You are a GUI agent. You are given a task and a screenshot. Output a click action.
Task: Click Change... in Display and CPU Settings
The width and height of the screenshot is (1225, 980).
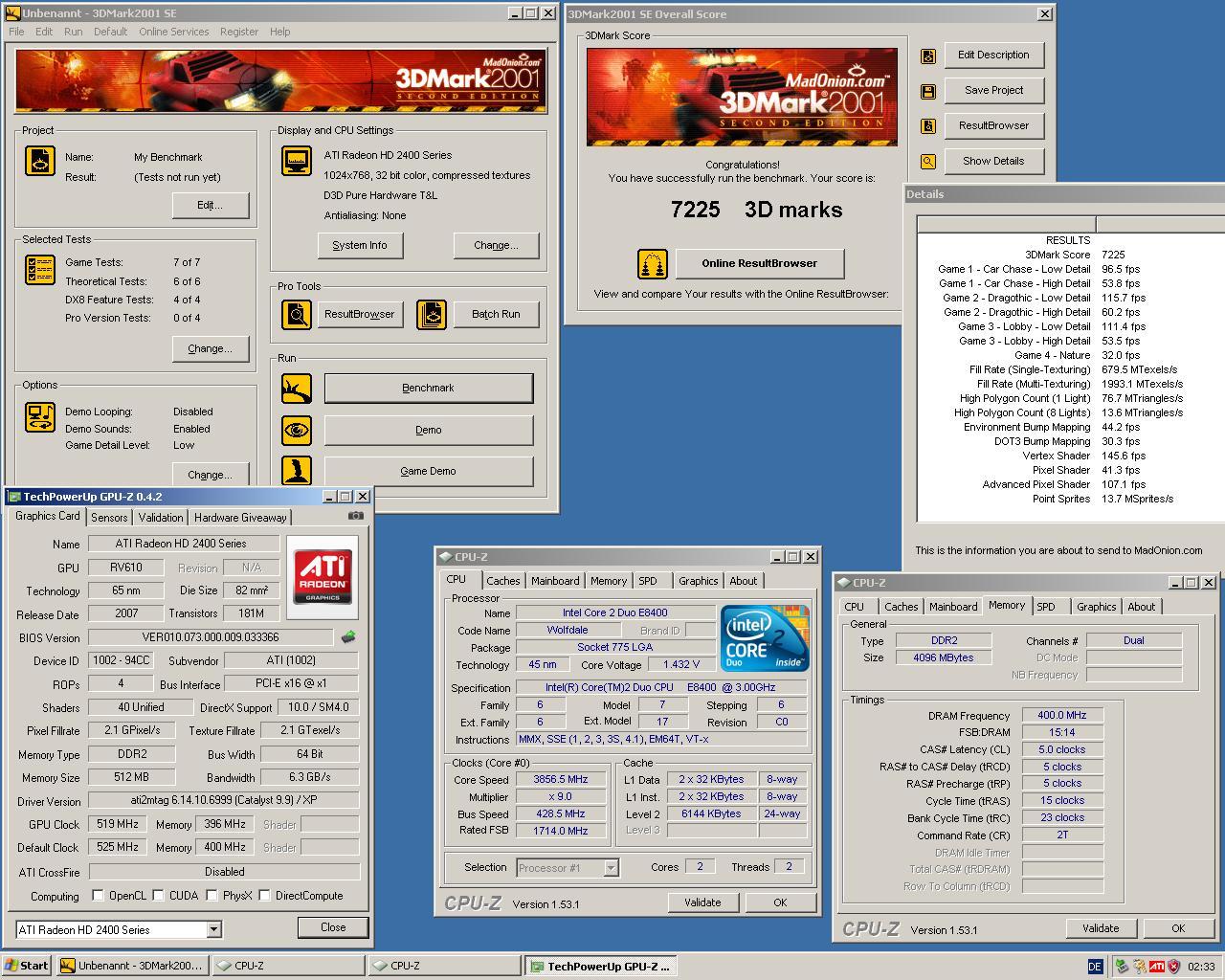point(496,245)
